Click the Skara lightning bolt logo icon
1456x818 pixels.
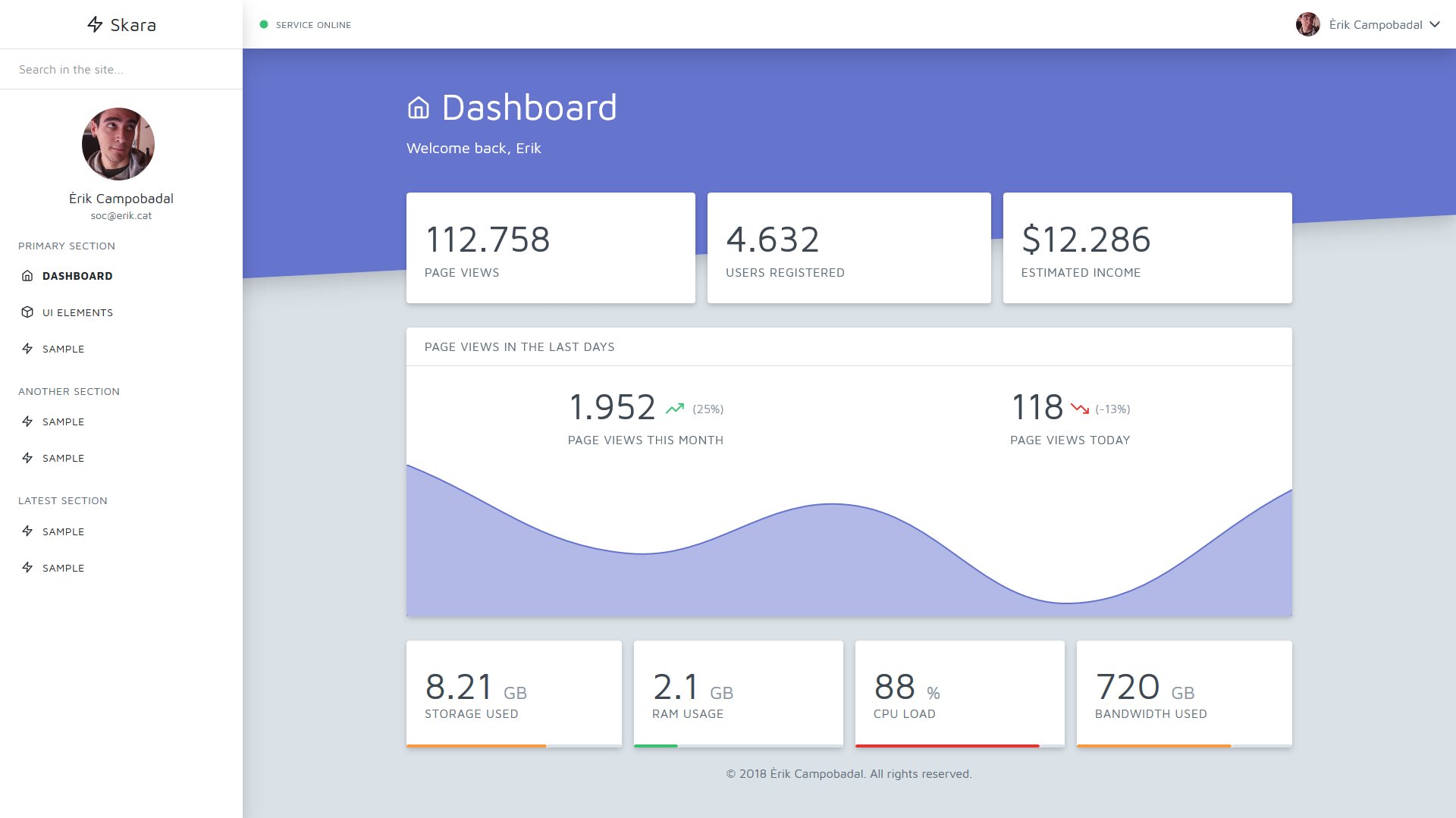pos(95,24)
